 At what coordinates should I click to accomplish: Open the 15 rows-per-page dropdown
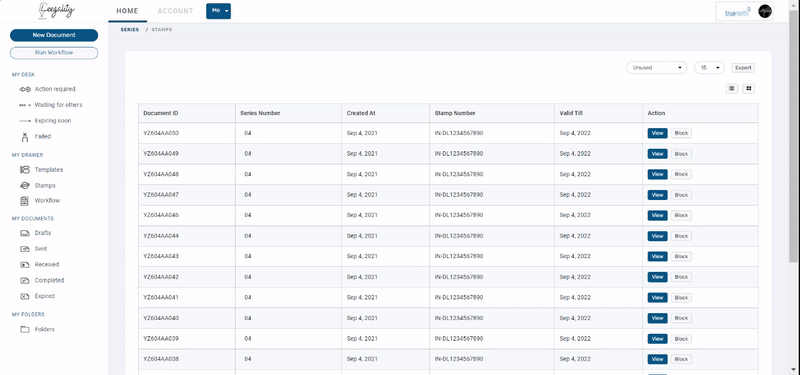(x=709, y=67)
